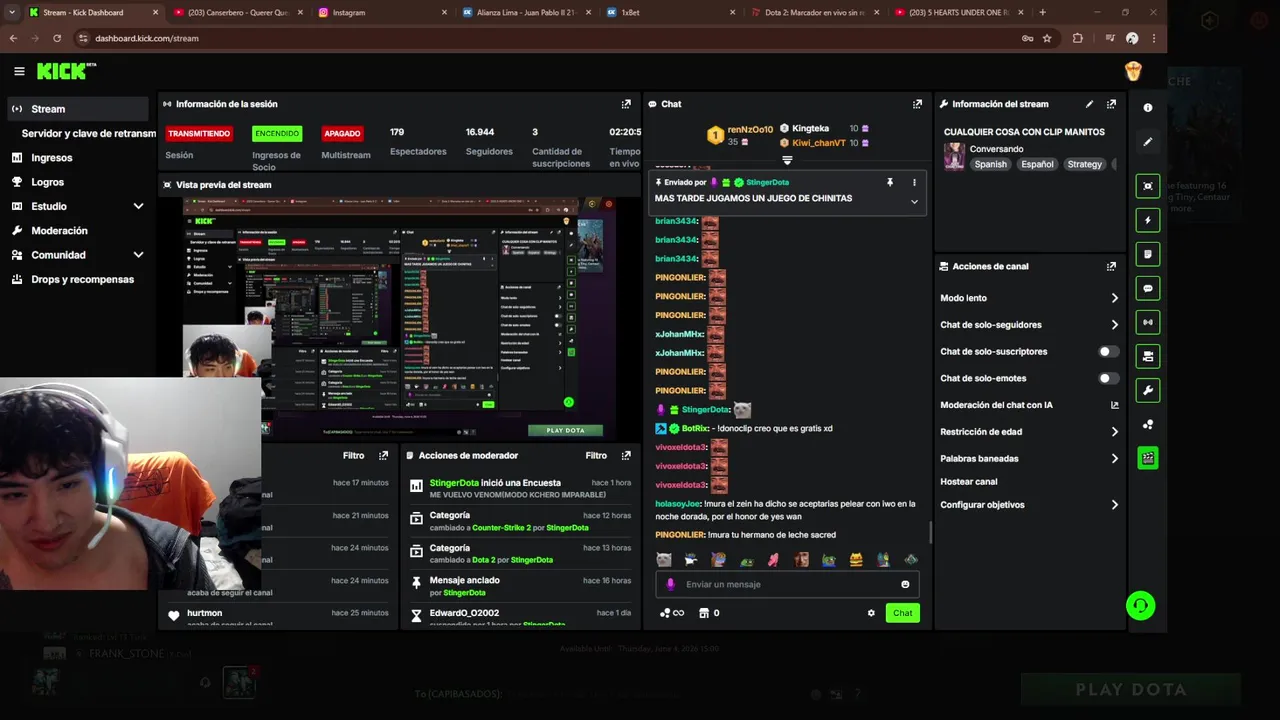This screenshot has width=1280, height=720.
Task: Open Palabras baneadas settings
Action: 1029,458
